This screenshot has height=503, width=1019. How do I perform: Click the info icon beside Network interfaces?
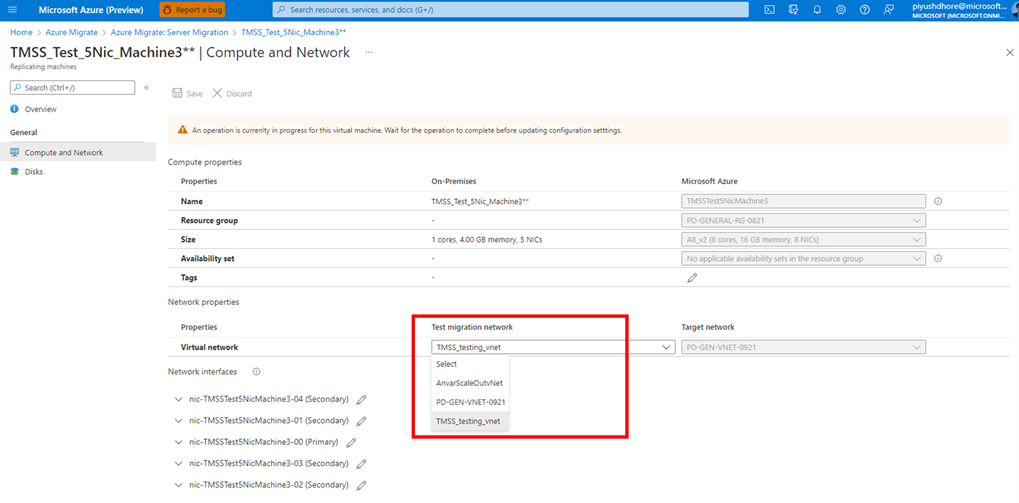(x=256, y=372)
